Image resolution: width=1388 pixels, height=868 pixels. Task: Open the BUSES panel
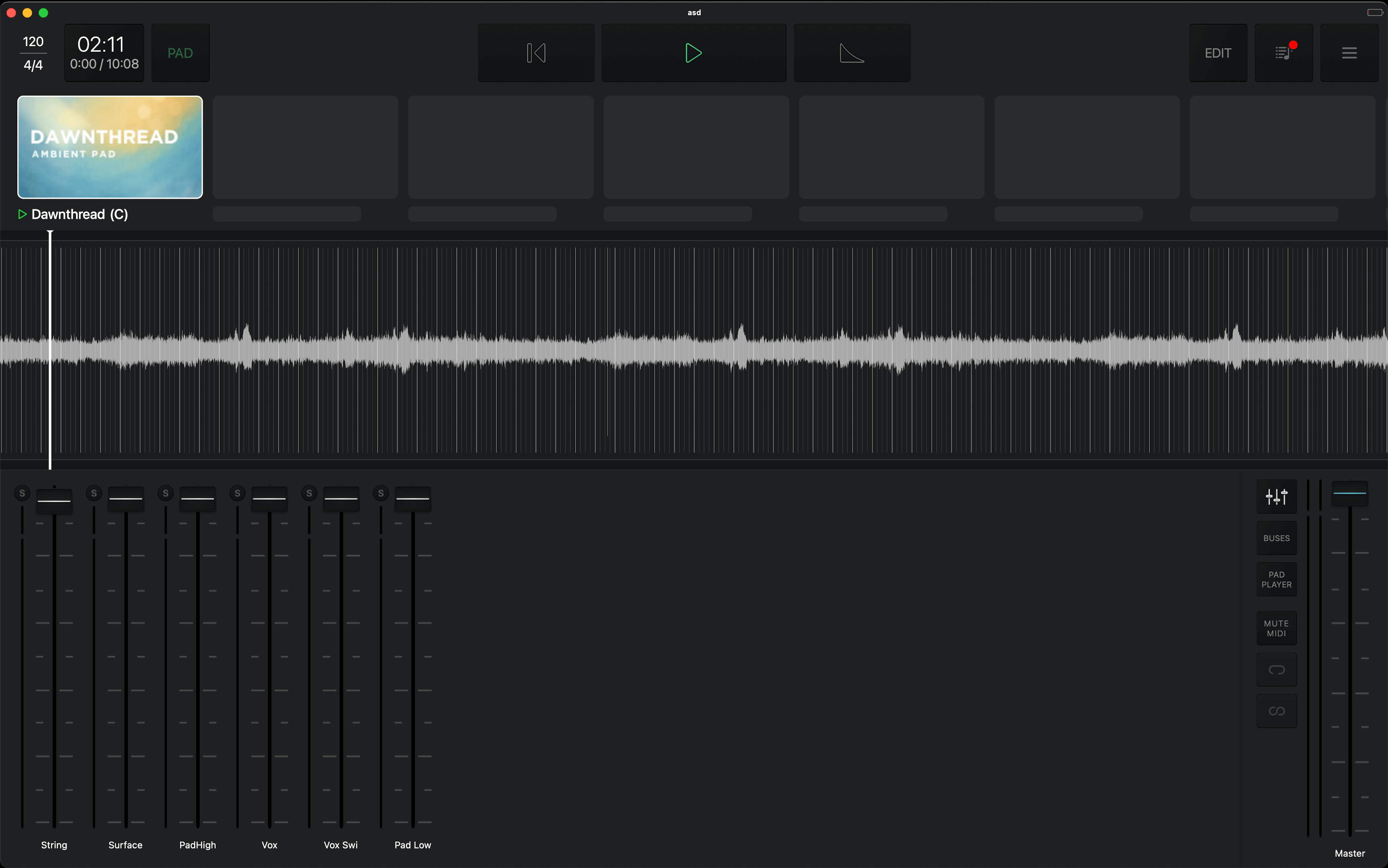point(1276,538)
